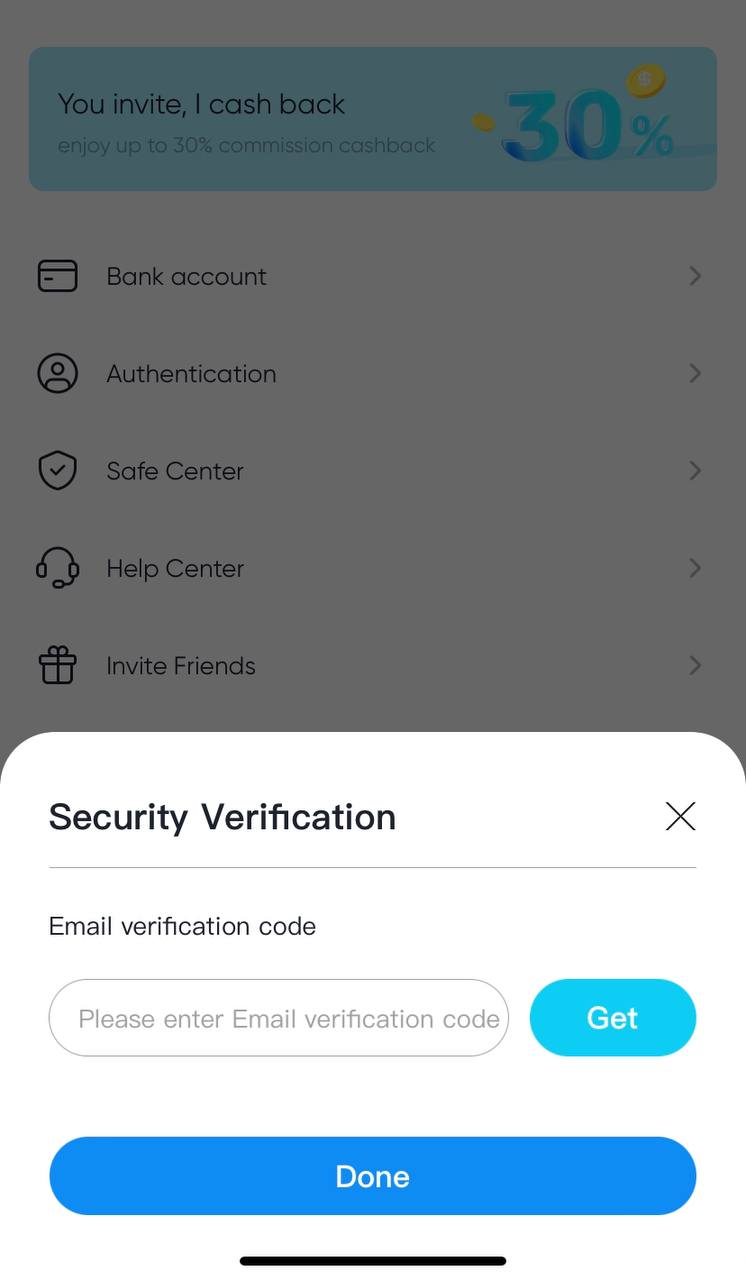Tap the invite cashback promo banner
The height and width of the screenshot is (1280, 746).
[250, 120]
